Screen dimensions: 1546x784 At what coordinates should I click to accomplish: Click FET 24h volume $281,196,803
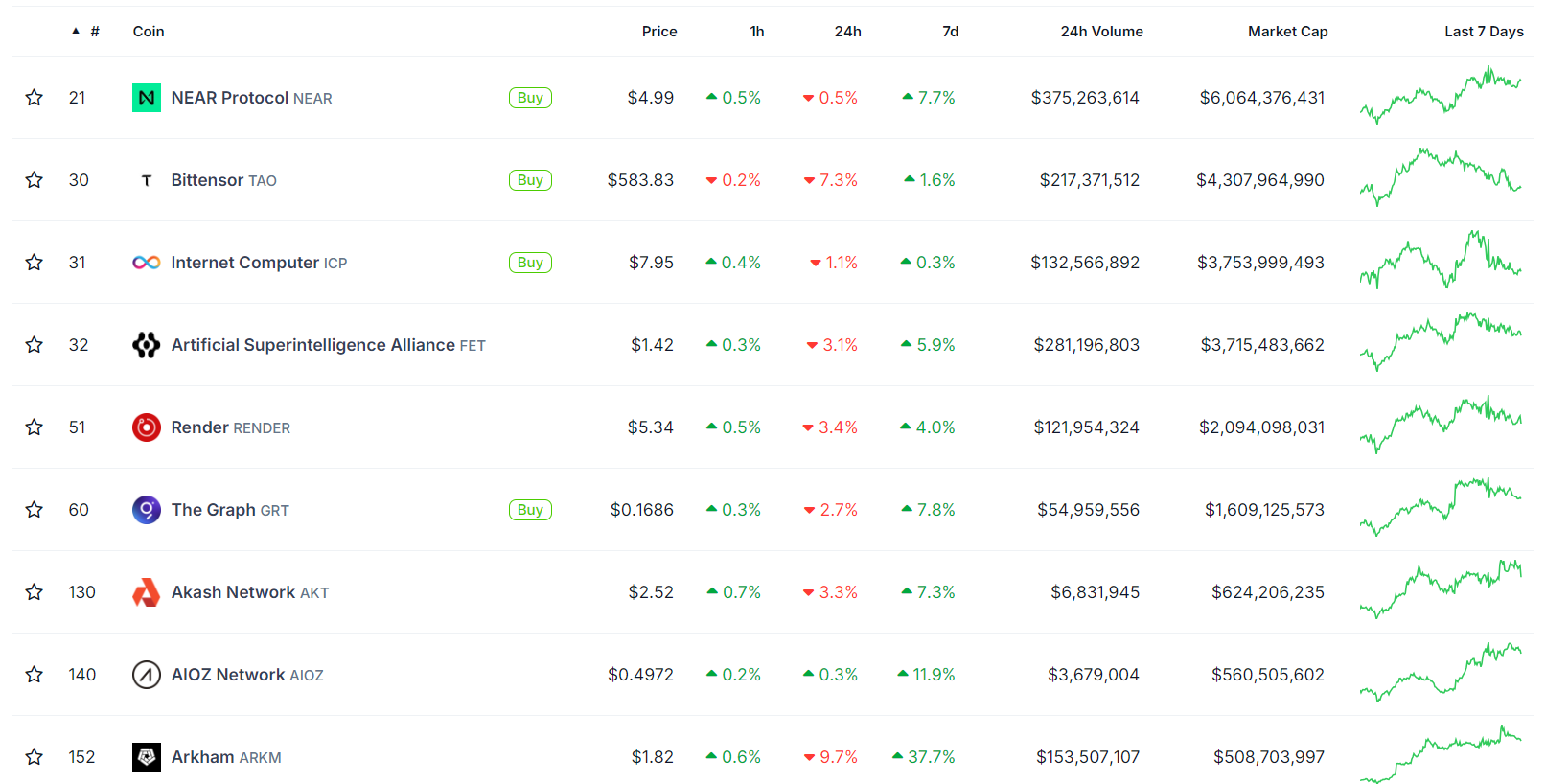(1087, 345)
